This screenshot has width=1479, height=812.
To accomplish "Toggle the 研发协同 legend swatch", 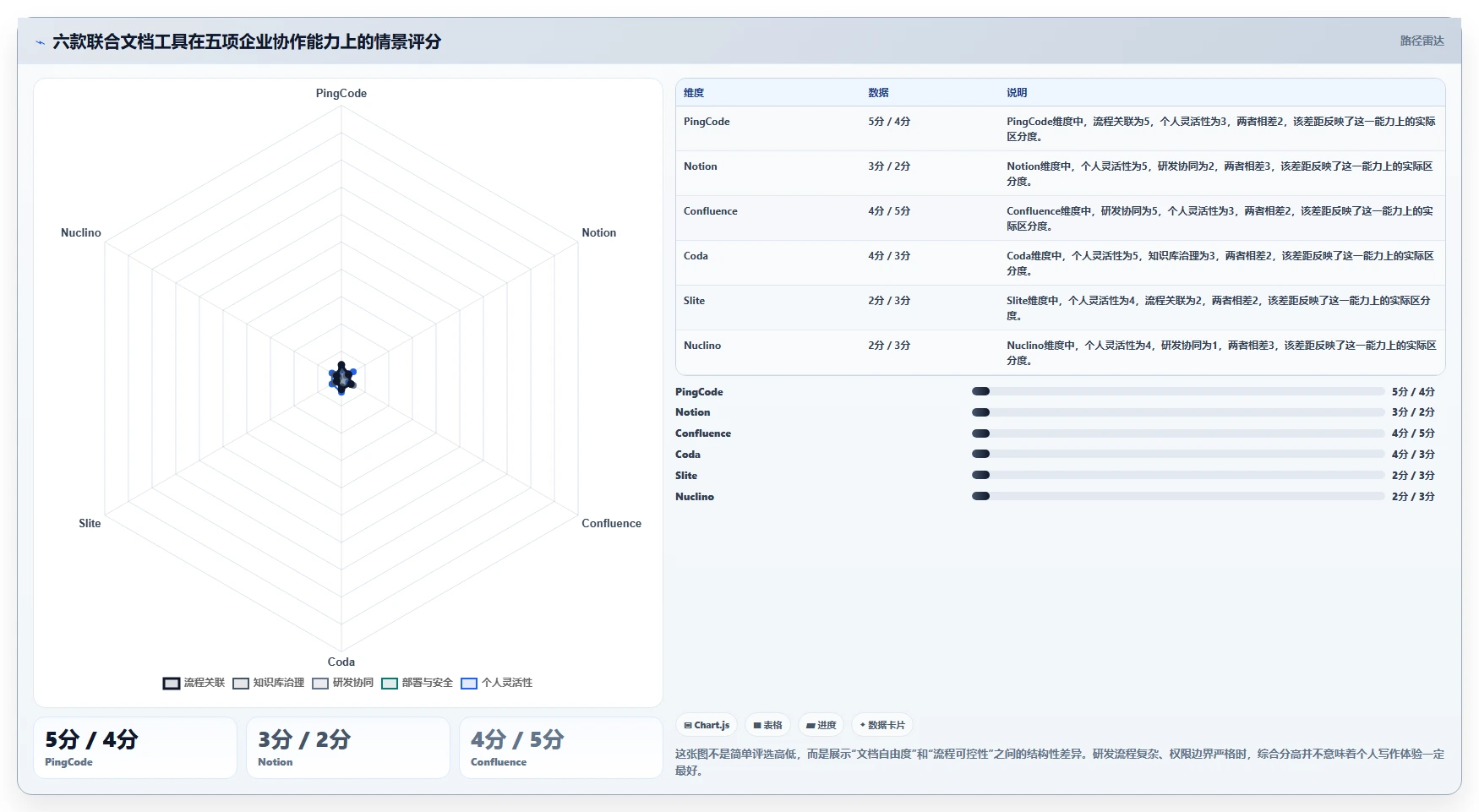I will click(x=320, y=684).
